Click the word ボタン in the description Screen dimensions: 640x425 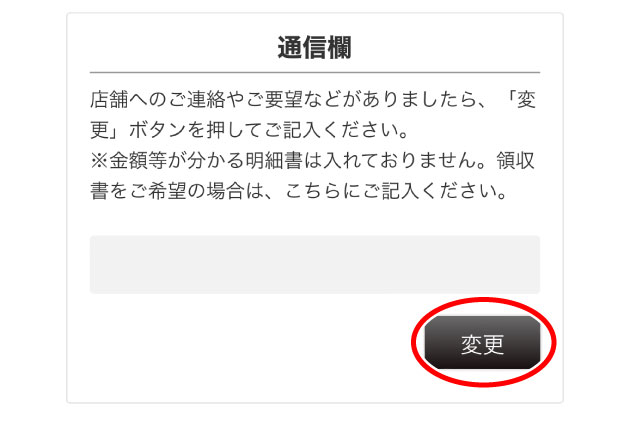click(x=157, y=130)
